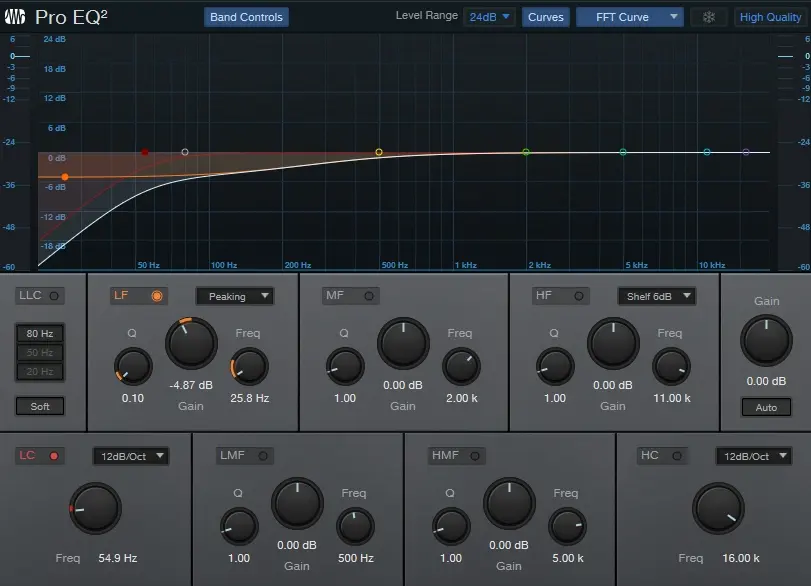Click the Band Controls tab
Image resolution: width=811 pixels, height=586 pixels.
click(246, 17)
